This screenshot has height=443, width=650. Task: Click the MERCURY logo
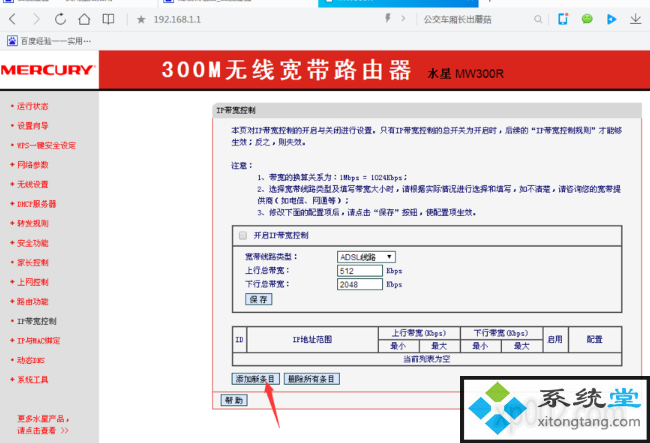[49, 70]
